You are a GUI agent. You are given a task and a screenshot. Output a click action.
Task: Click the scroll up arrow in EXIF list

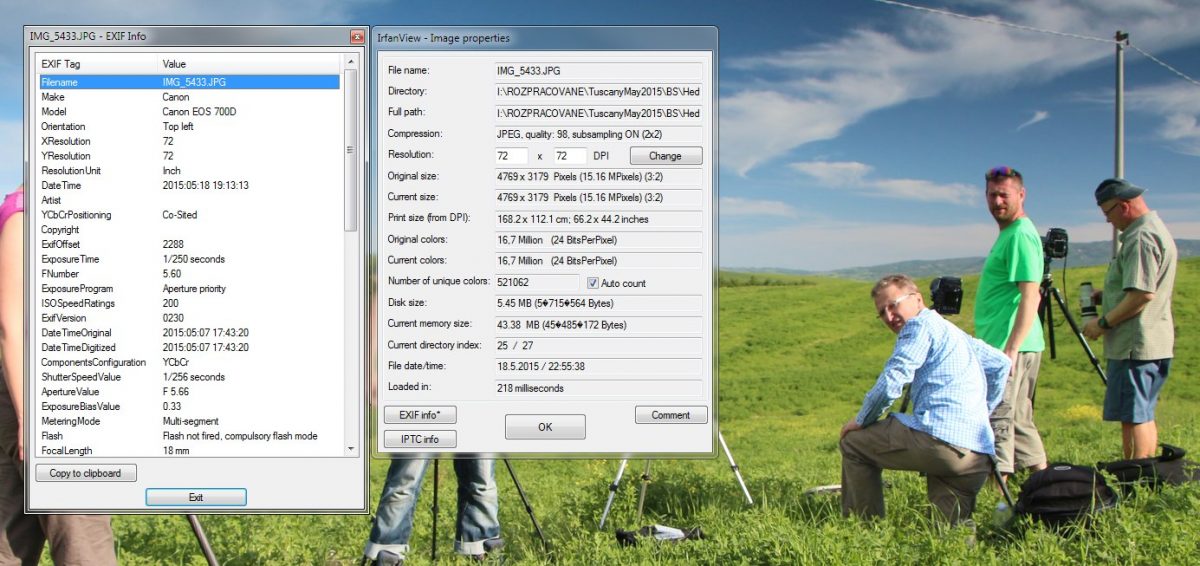point(350,64)
